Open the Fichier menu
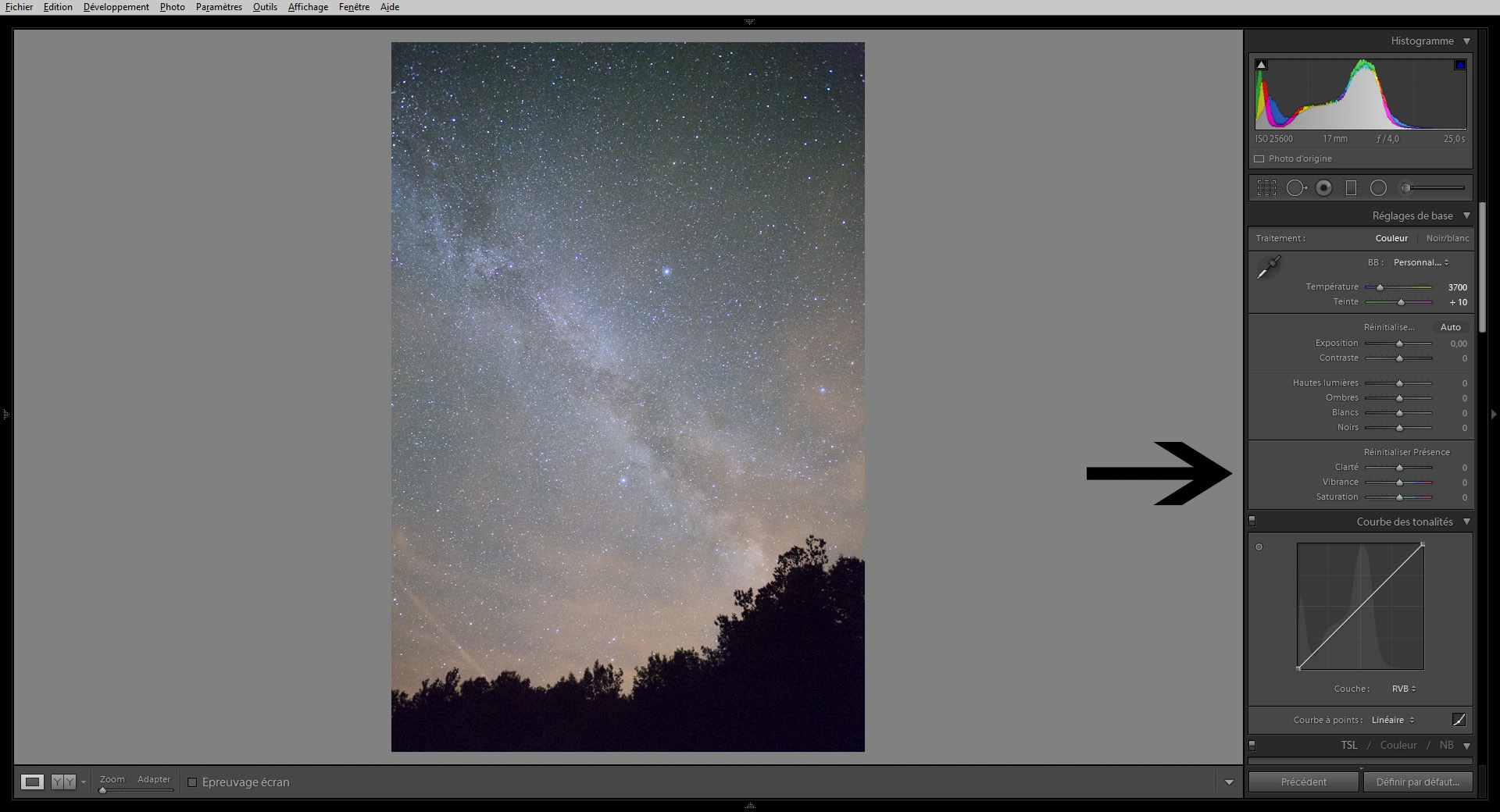Viewport: 1500px width, 812px height. point(19,7)
